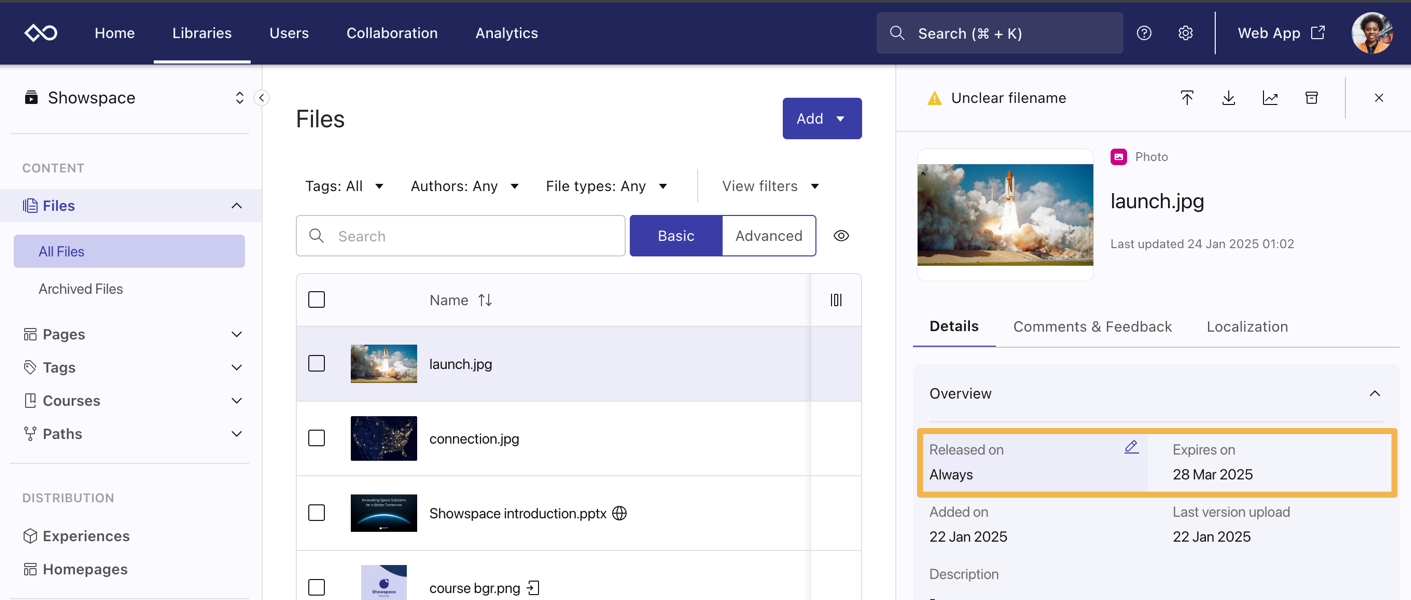Click the Showspace library icon
This screenshot has width=1411, height=600.
click(x=31, y=98)
